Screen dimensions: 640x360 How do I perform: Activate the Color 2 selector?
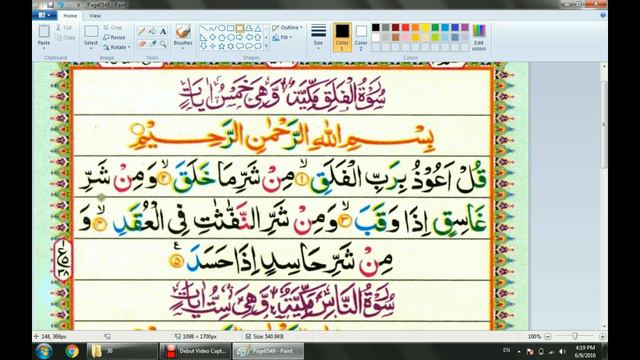[361, 38]
